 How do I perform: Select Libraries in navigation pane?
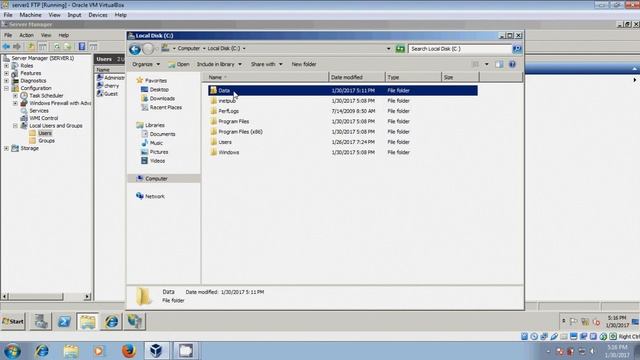point(155,125)
